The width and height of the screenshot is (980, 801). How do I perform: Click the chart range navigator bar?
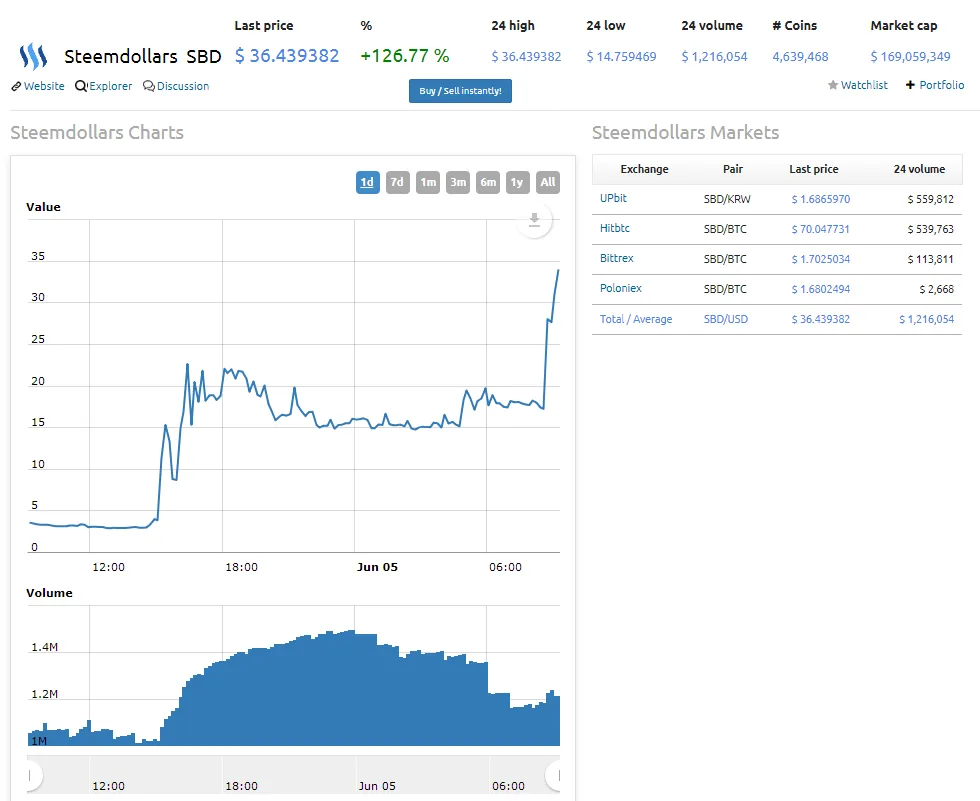point(294,775)
